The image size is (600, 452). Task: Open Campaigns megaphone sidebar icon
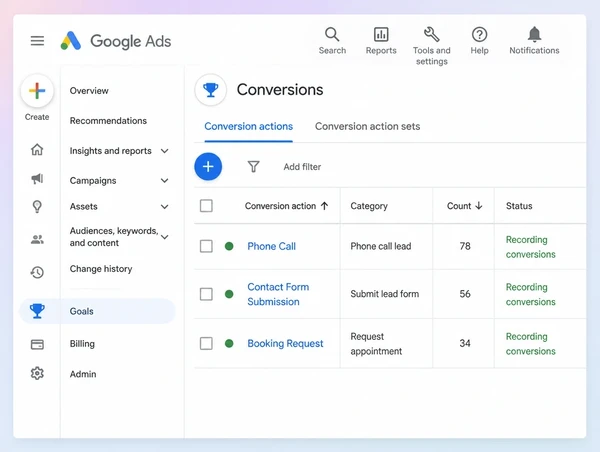tap(37, 178)
